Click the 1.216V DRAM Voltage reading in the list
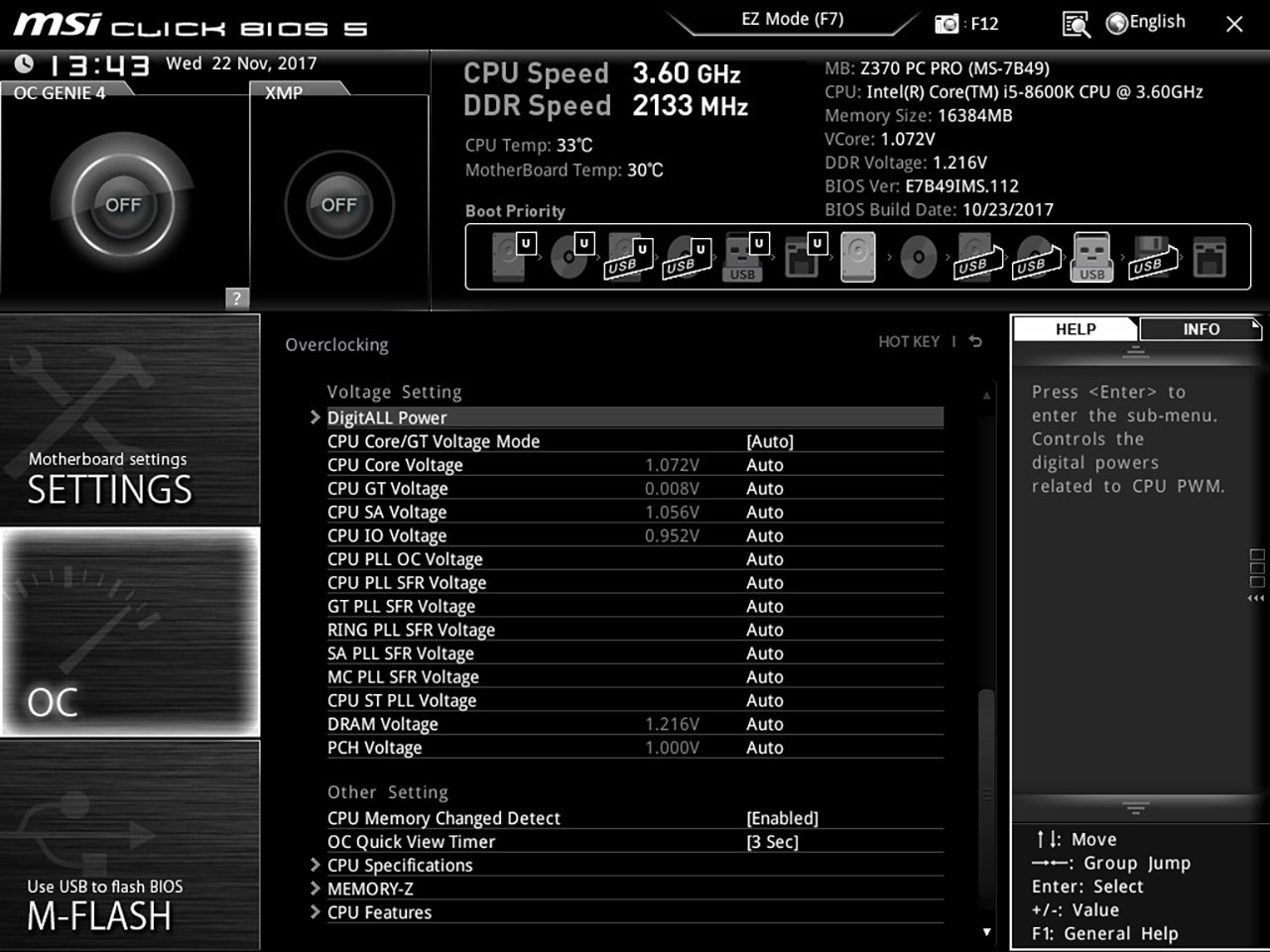 672,724
